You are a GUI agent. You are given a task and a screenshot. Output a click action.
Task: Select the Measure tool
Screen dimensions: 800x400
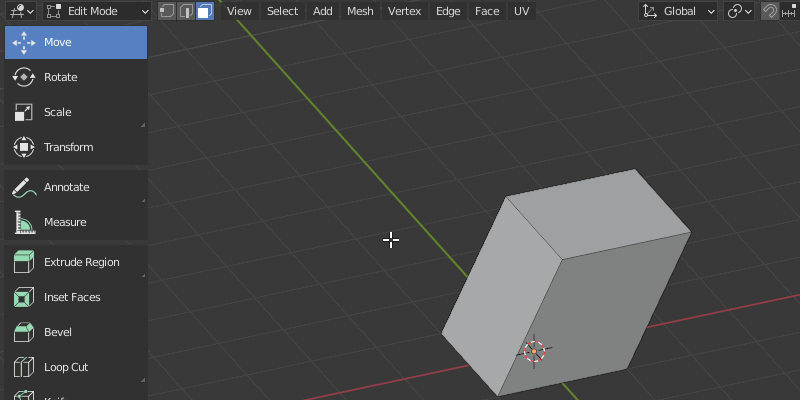coord(76,222)
